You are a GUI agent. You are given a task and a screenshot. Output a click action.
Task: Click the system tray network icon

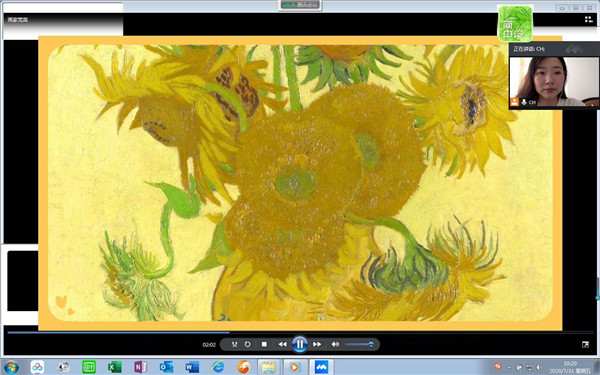(x=529, y=367)
